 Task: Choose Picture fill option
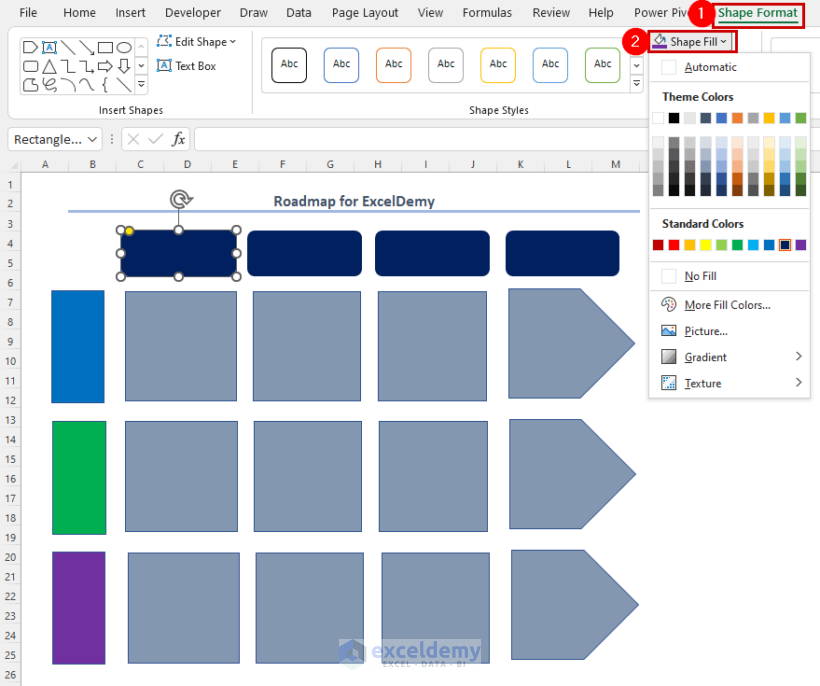click(x=729, y=331)
